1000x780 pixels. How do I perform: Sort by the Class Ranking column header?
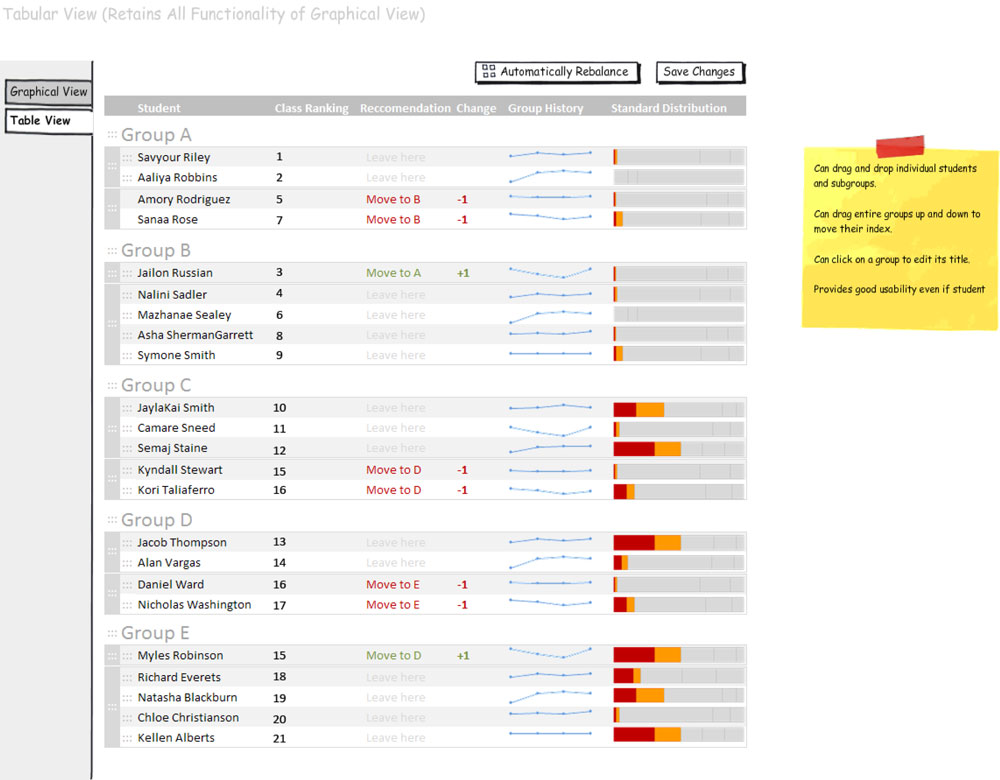(x=311, y=108)
